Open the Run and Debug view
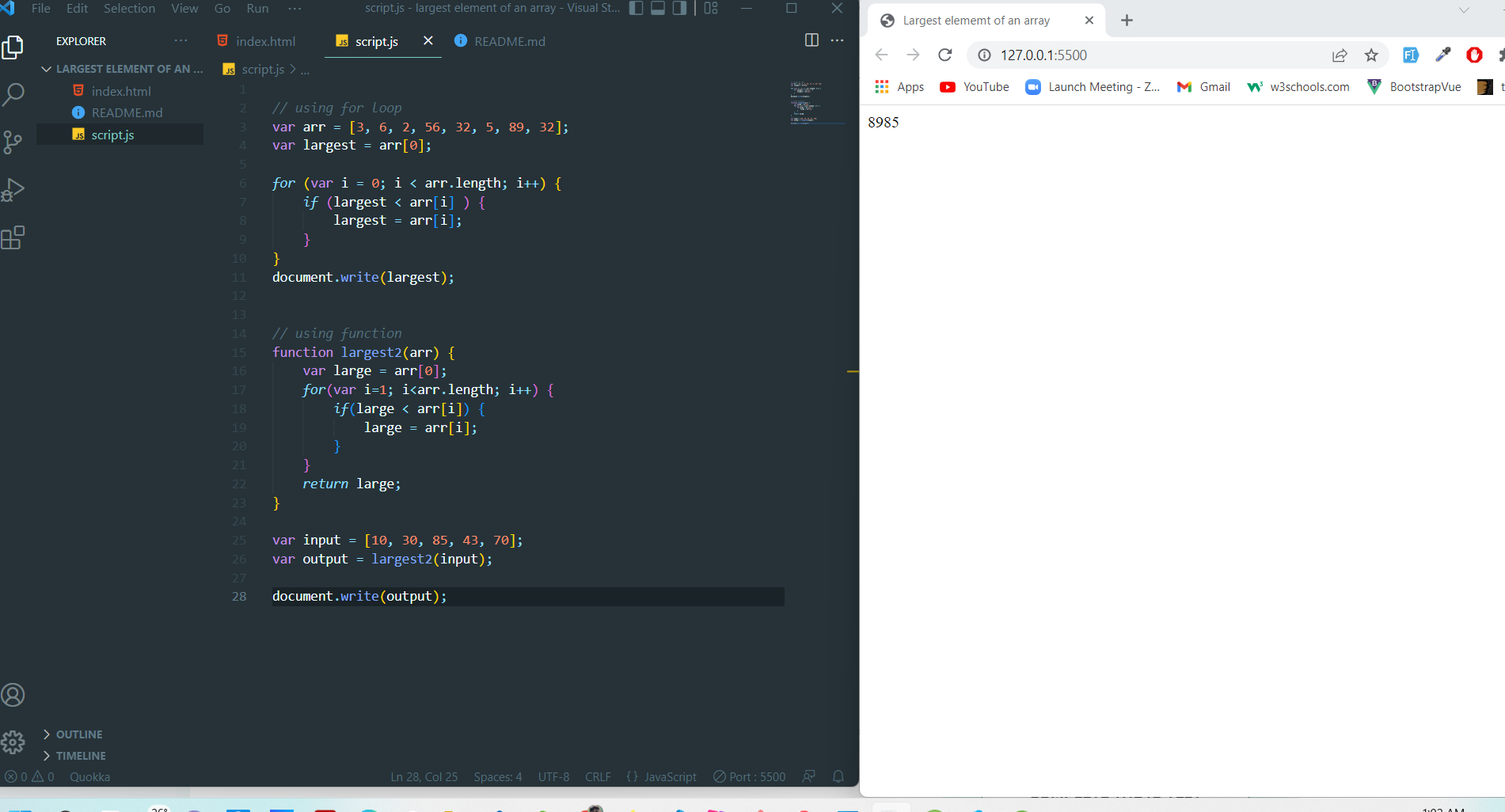 (x=13, y=189)
